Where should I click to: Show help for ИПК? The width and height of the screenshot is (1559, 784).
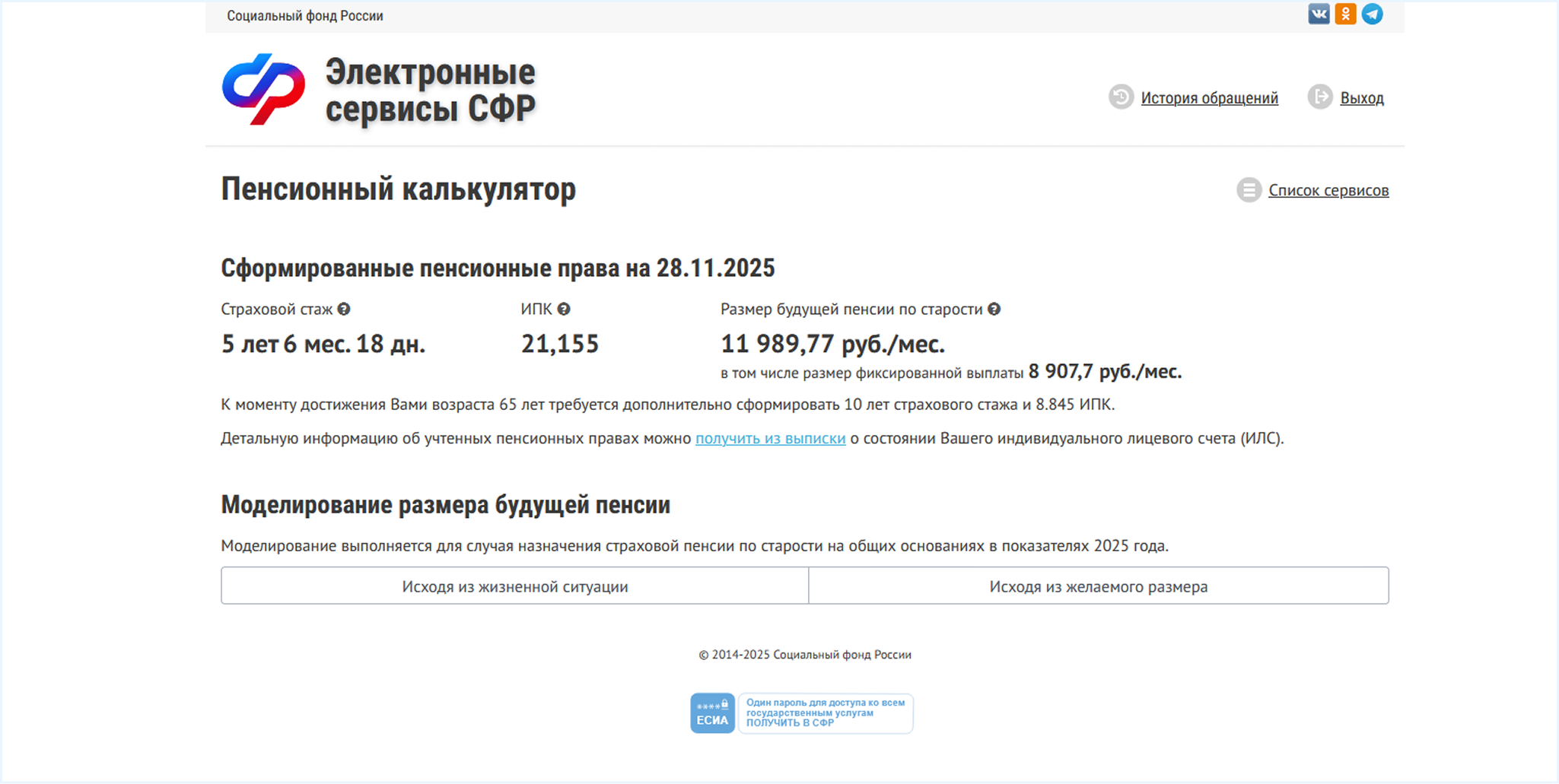(564, 309)
